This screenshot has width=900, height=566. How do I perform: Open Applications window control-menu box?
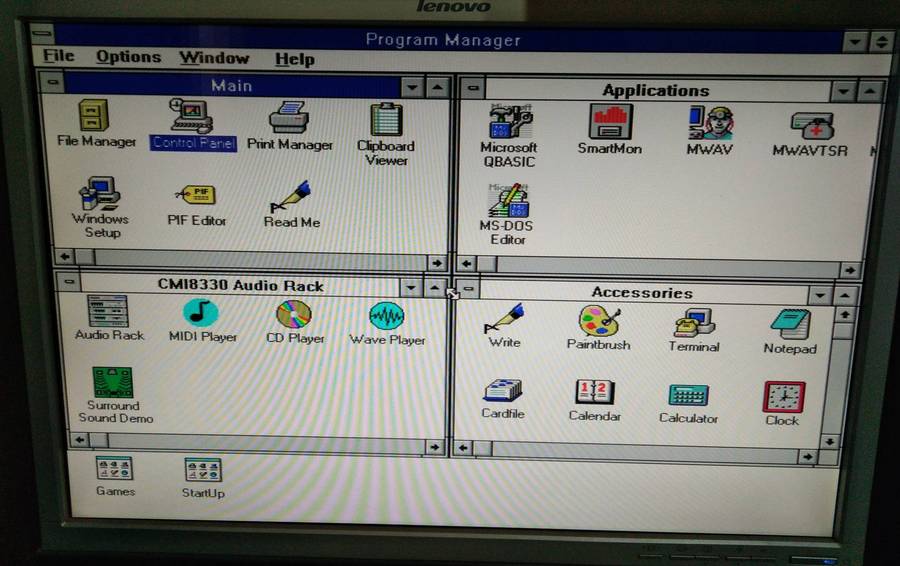(473, 88)
